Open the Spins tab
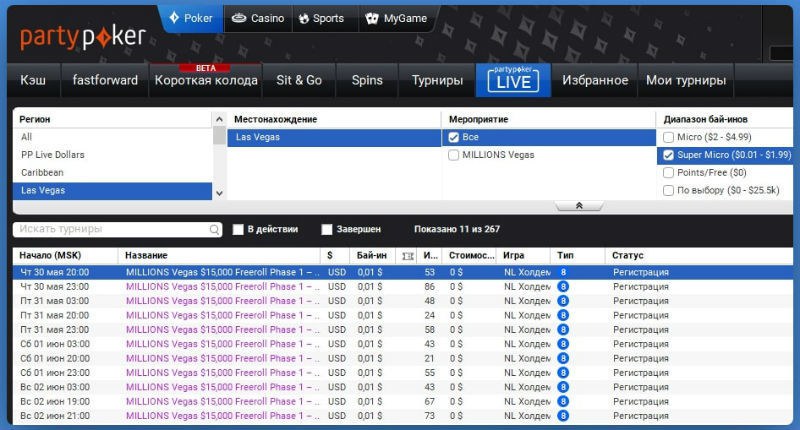Screen dimensions: 800x430 (367, 80)
